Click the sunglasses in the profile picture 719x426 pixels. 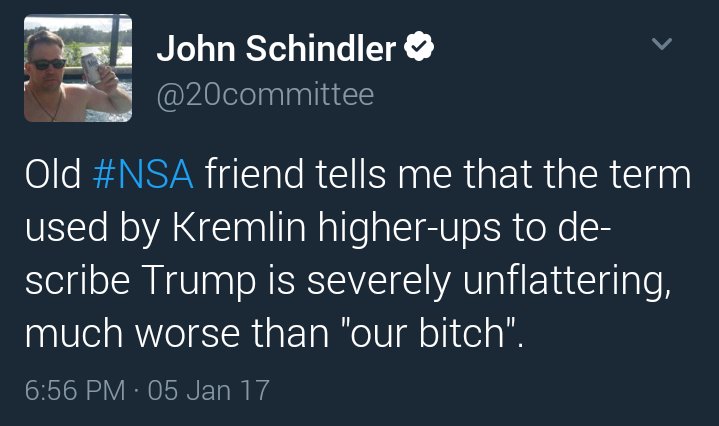49,62
